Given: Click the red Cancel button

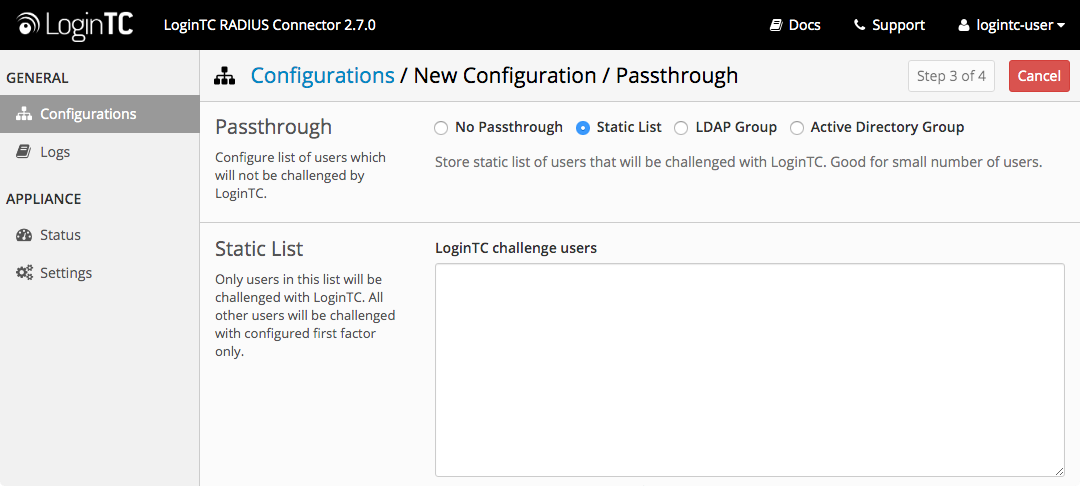Looking at the screenshot, I should 1039,76.
